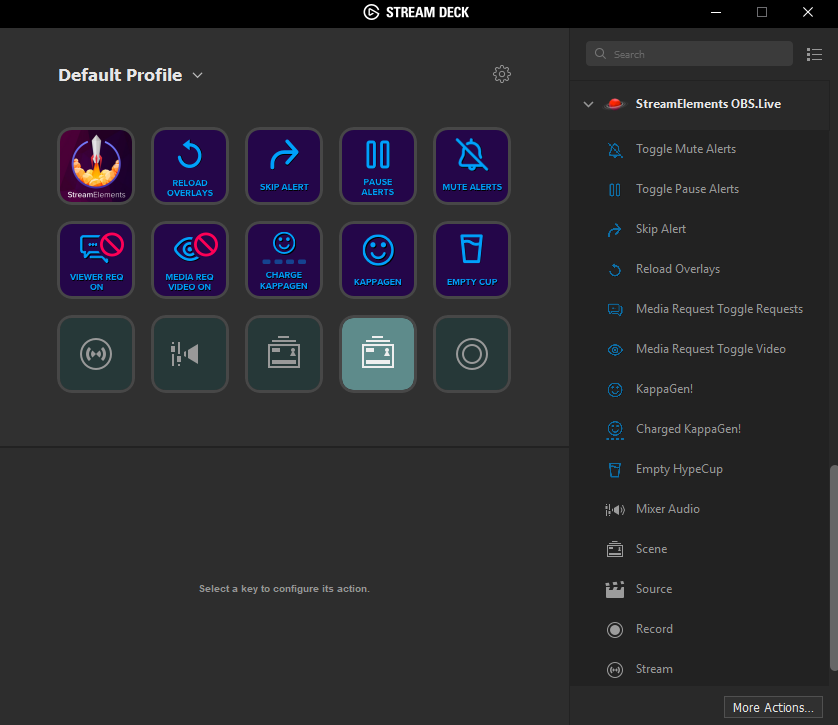Choose Media Request Toggle Requests action
Screen dimensions: 838x725
[700, 309]
